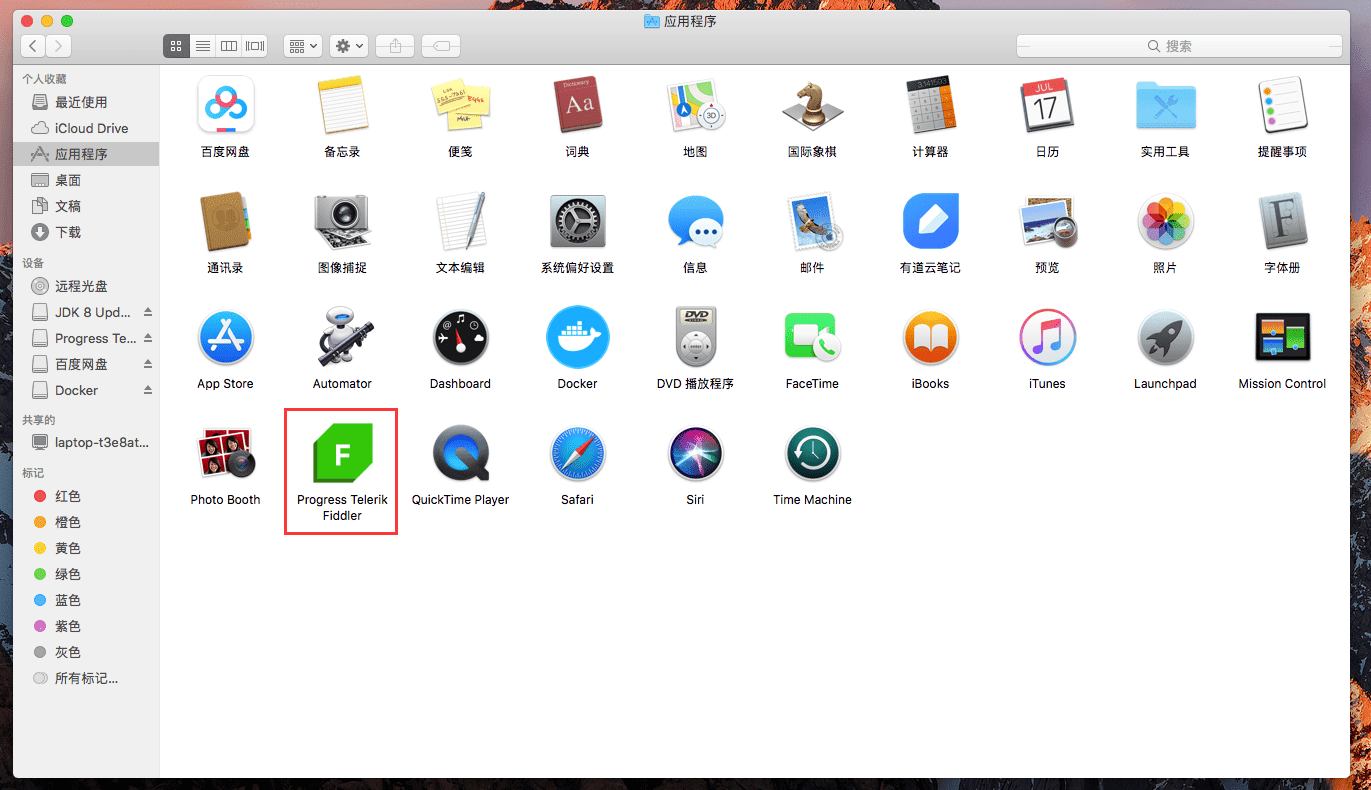Open the 图像捕捉 Image Capture app

[342, 221]
